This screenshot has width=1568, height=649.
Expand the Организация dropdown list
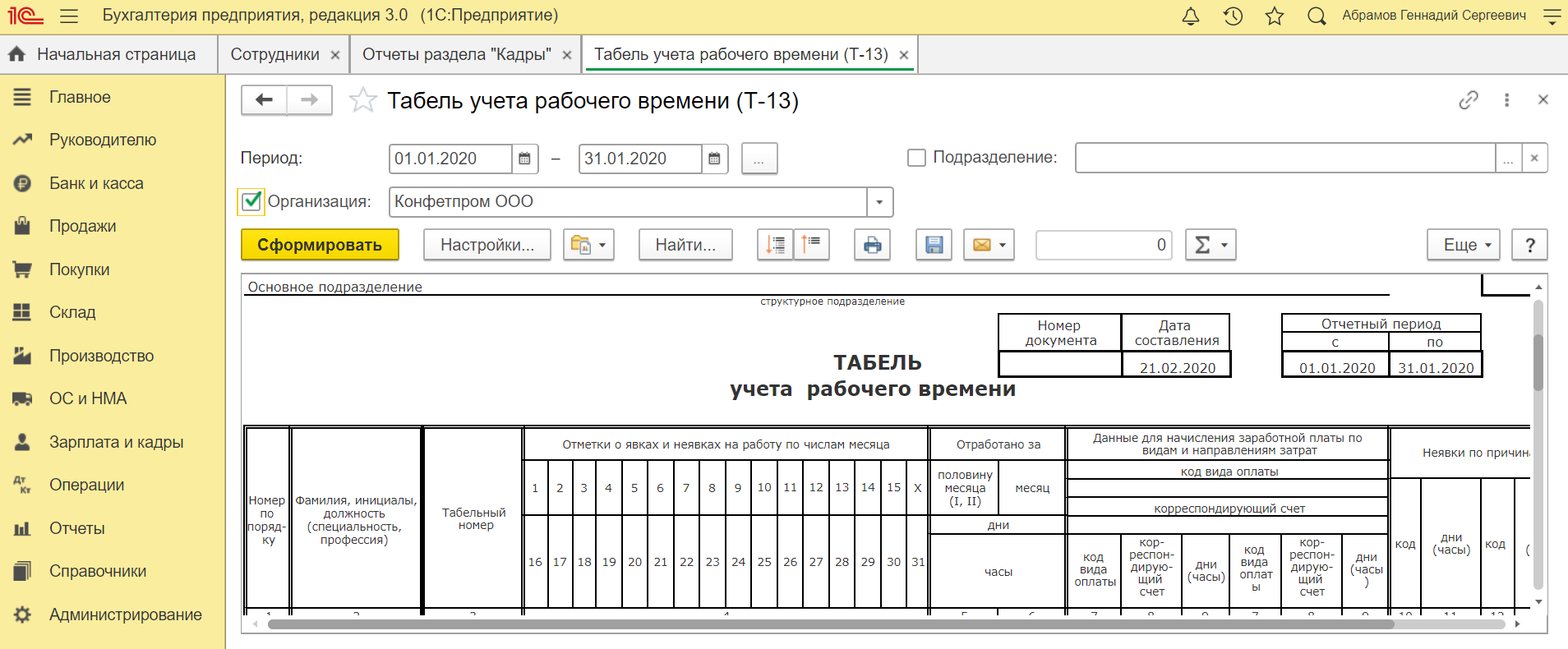pyautogui.click(x=879, y=202)
